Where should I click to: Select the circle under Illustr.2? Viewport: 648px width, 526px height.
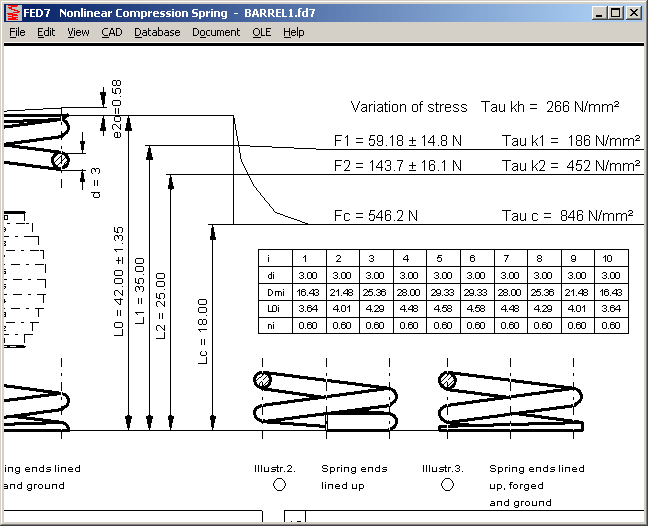pos(279,484)
